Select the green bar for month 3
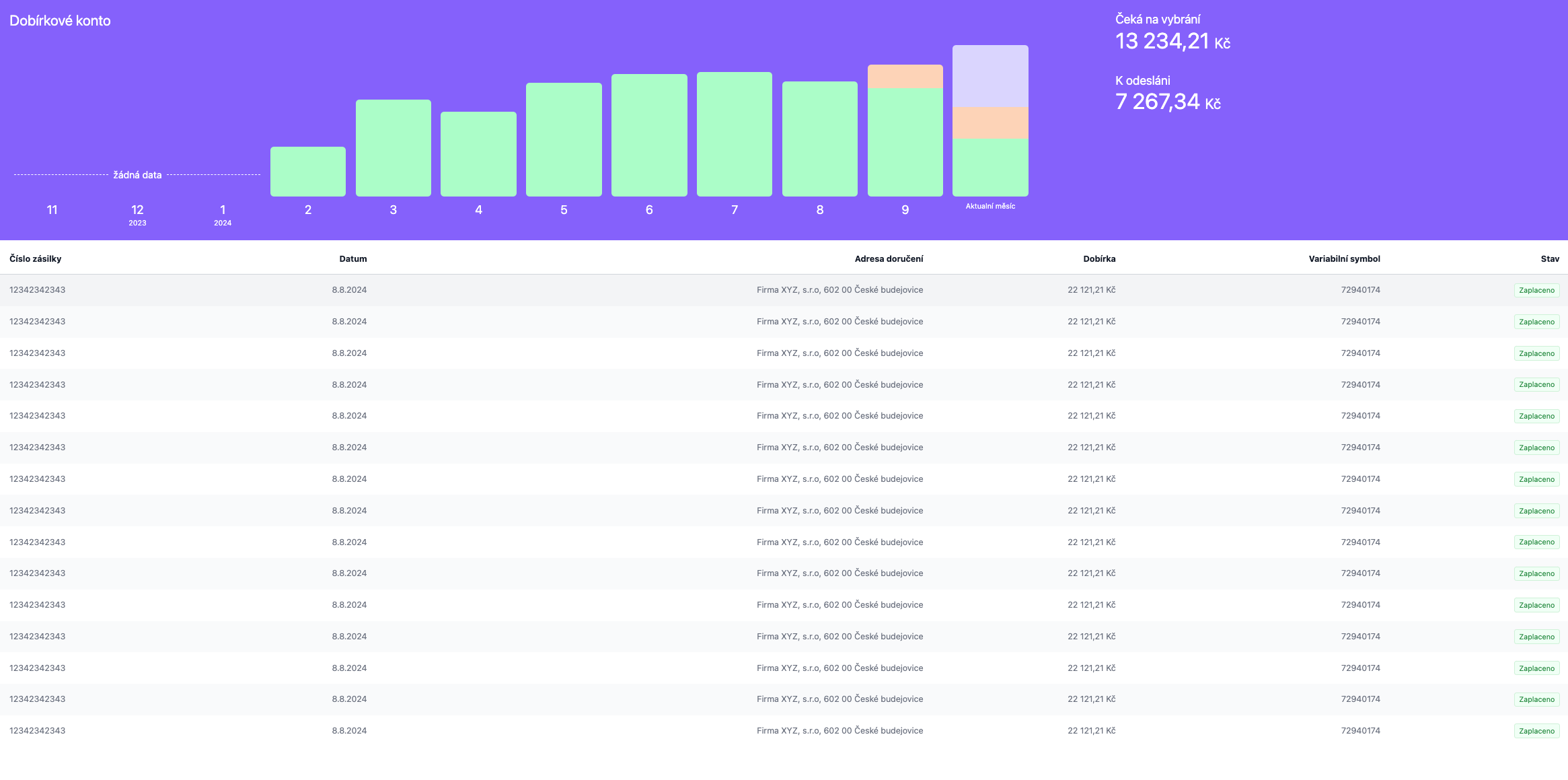1568x780 pixels. coord(394,148)
